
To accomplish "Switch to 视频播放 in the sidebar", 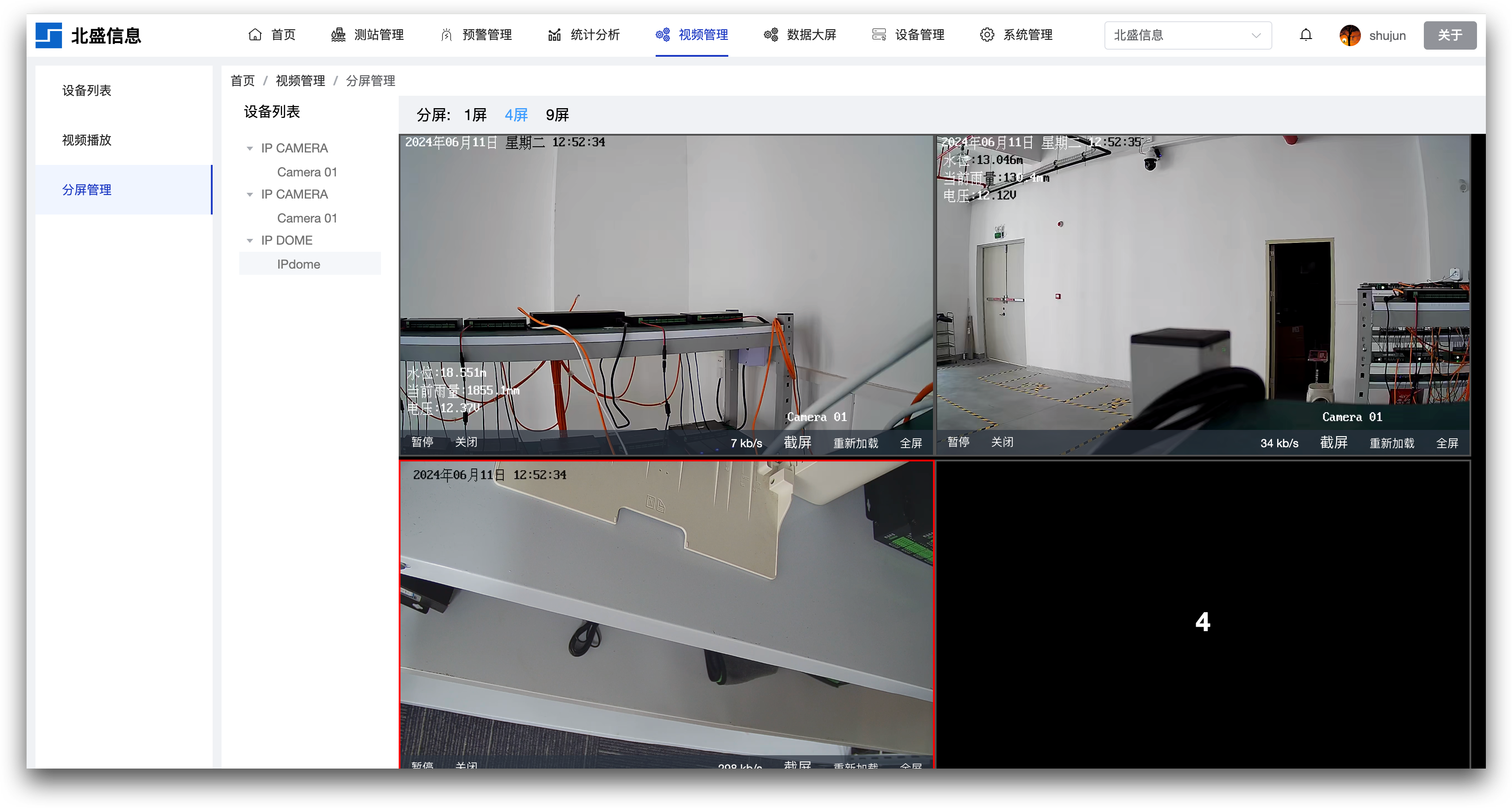I will pos(86,141).
